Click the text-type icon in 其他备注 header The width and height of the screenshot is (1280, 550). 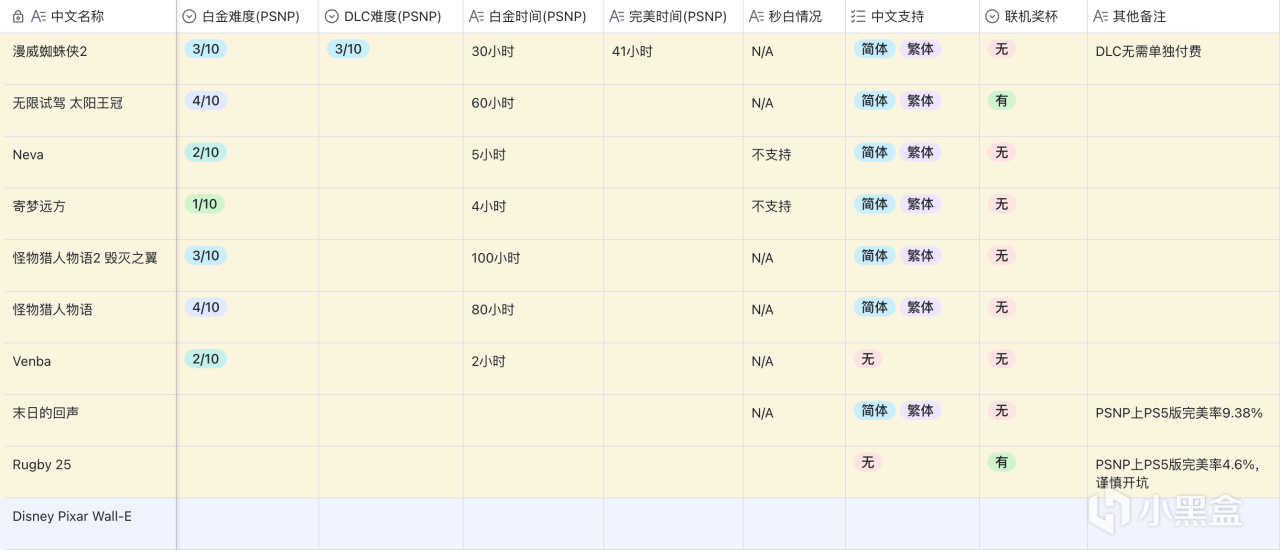[x=1101, y=17]
